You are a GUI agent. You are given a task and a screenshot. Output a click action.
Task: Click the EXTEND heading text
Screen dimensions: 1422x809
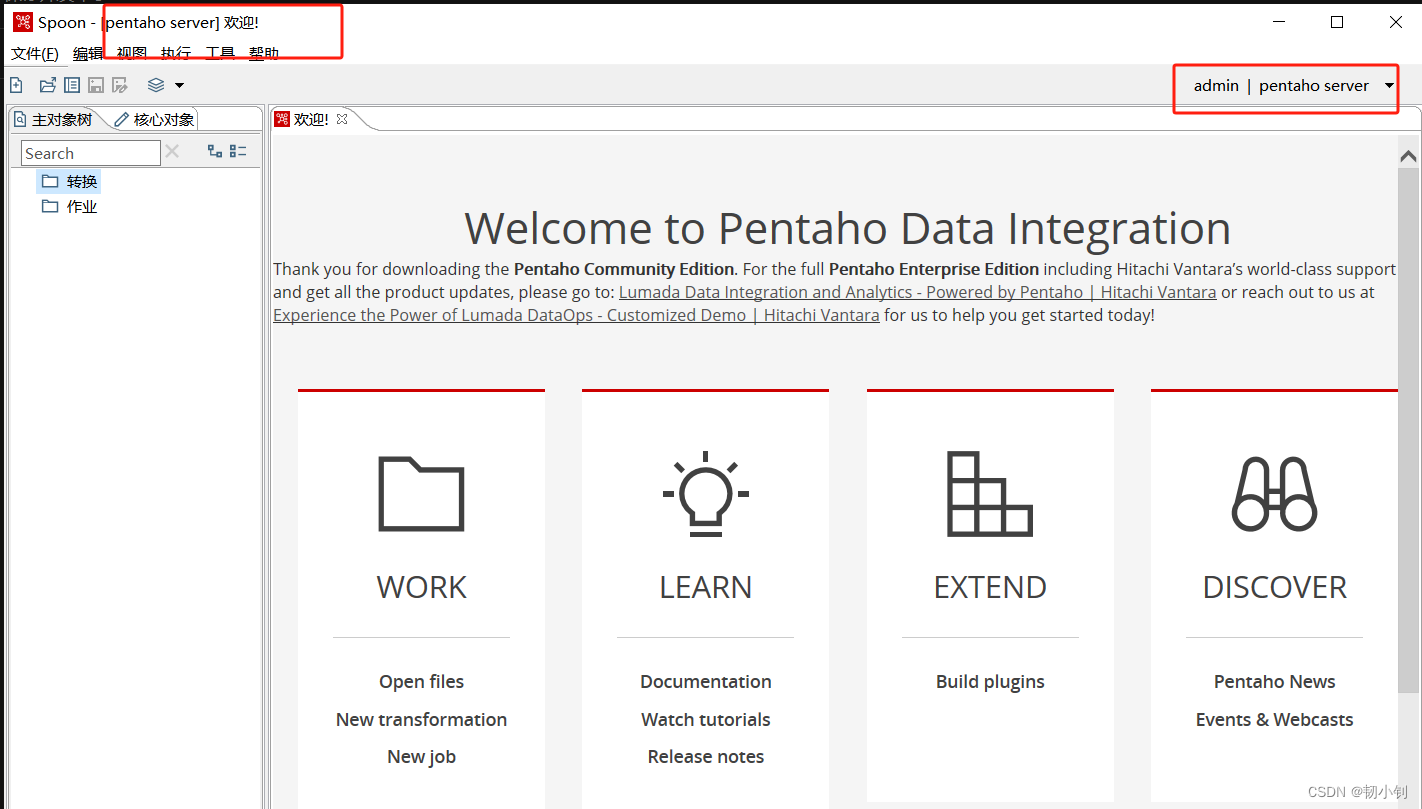(990, 587)
